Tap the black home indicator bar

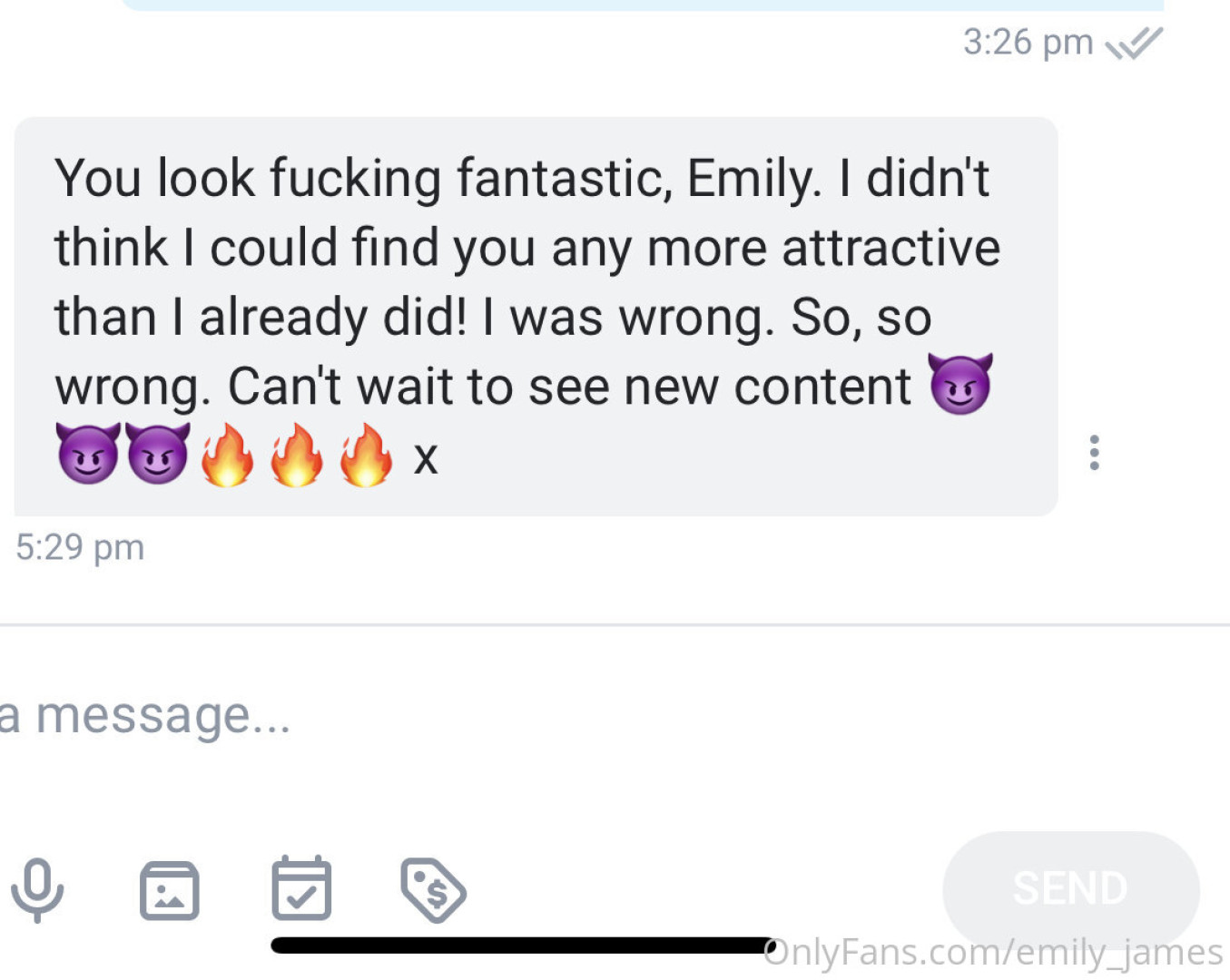tap(522, 946)
